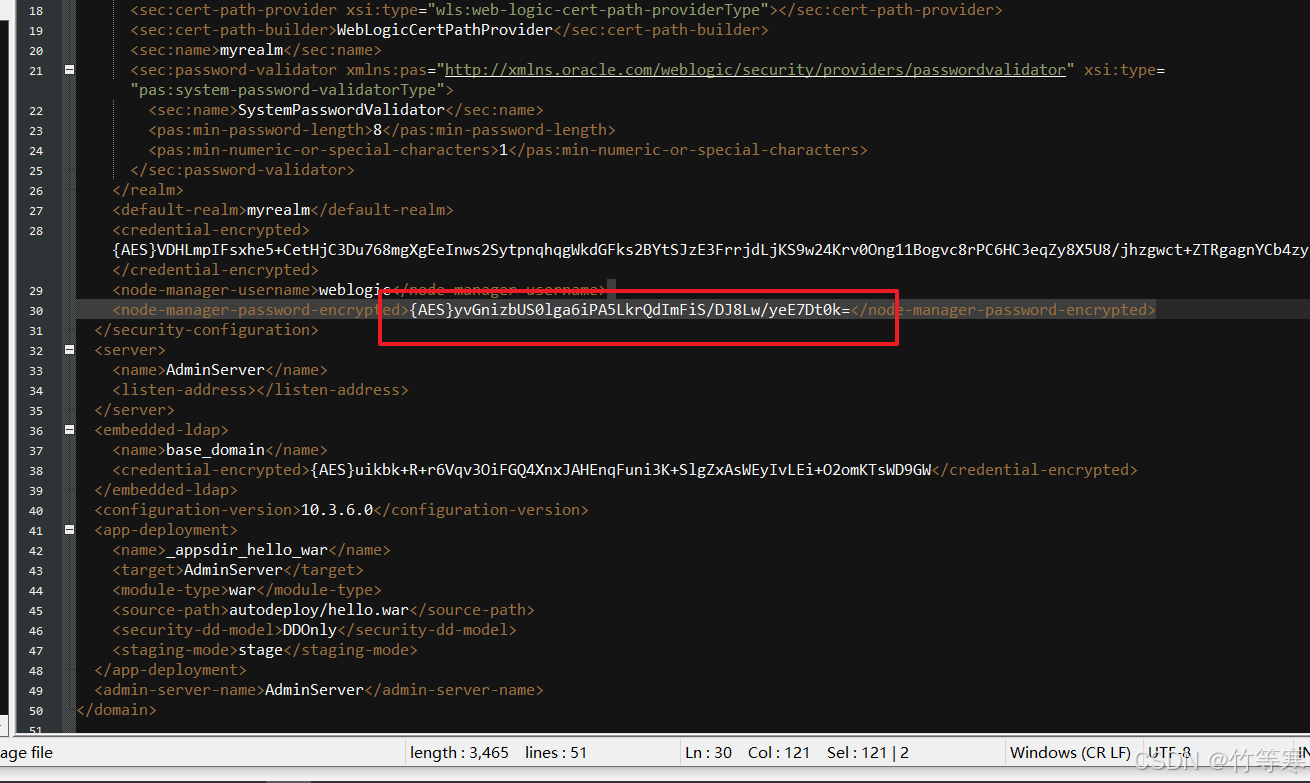Click the closing app-deployment tag
The width and height of the screenshot is (1310, 783).
click(170, 670)
